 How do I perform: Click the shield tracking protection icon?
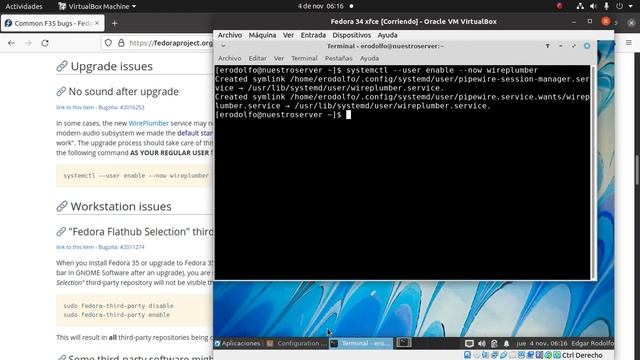pos(108,43)
